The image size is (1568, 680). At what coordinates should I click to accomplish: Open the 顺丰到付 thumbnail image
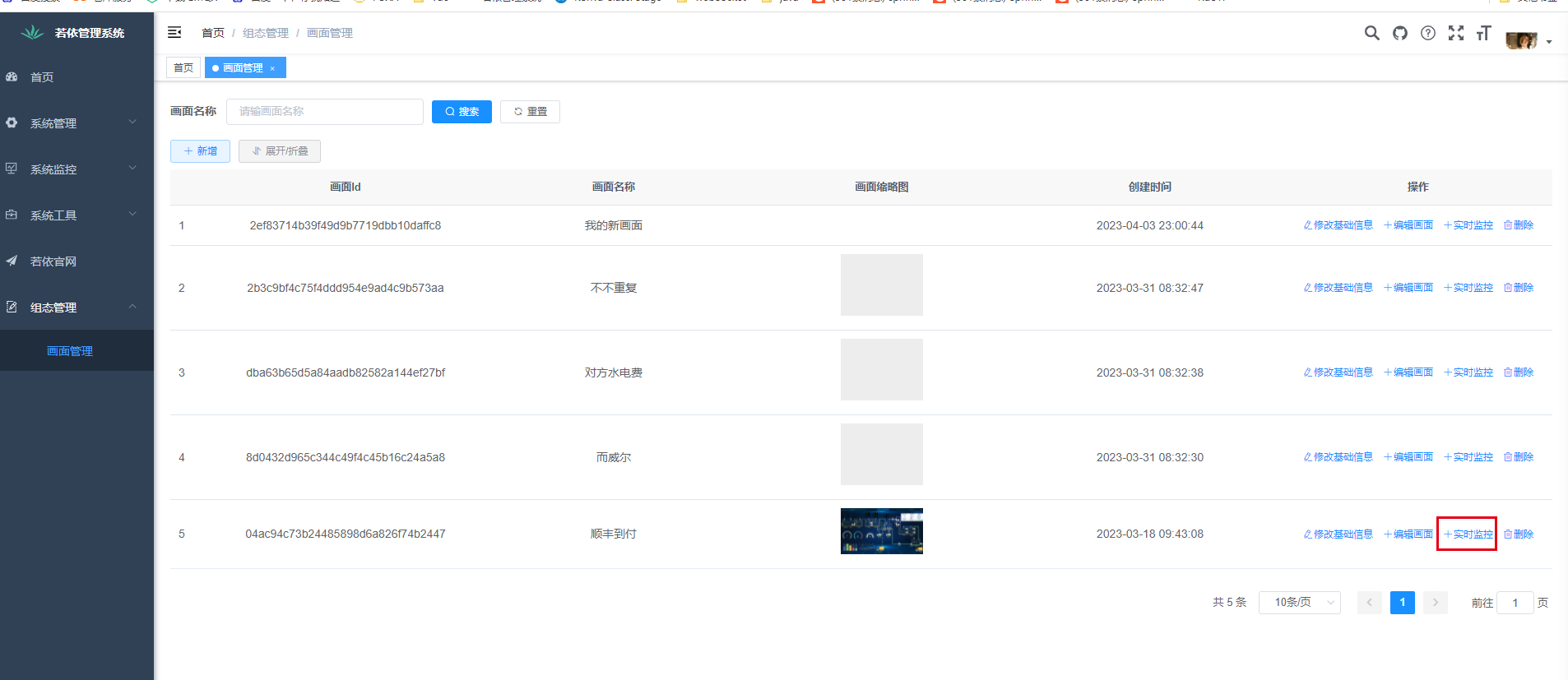click(881, 531)
